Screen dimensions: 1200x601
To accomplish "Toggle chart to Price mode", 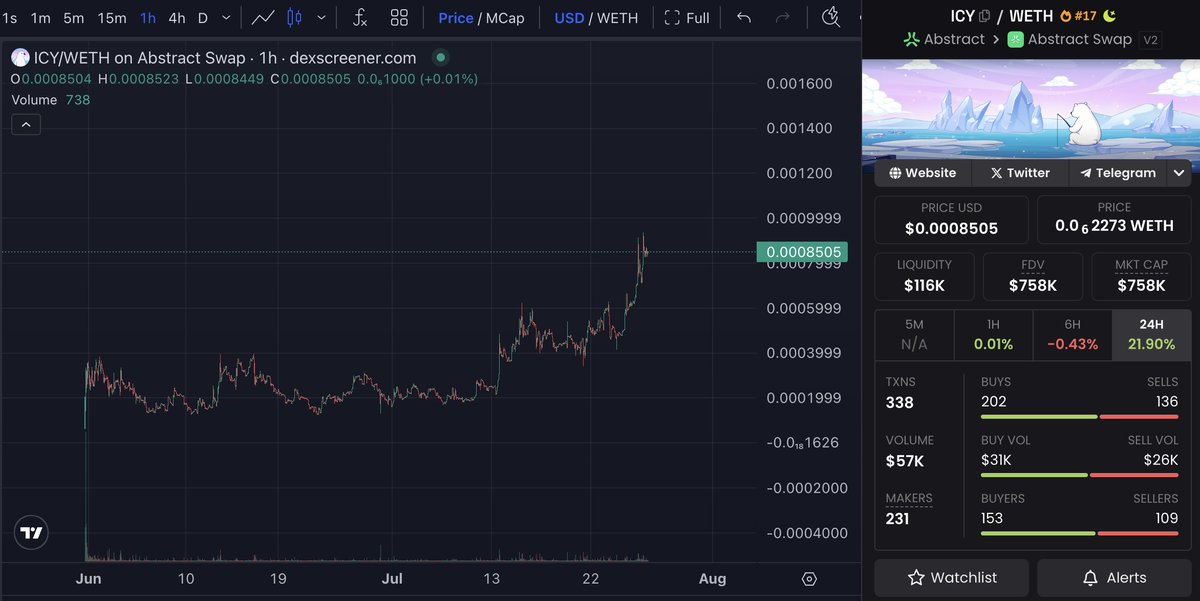I will coord(456,18).
